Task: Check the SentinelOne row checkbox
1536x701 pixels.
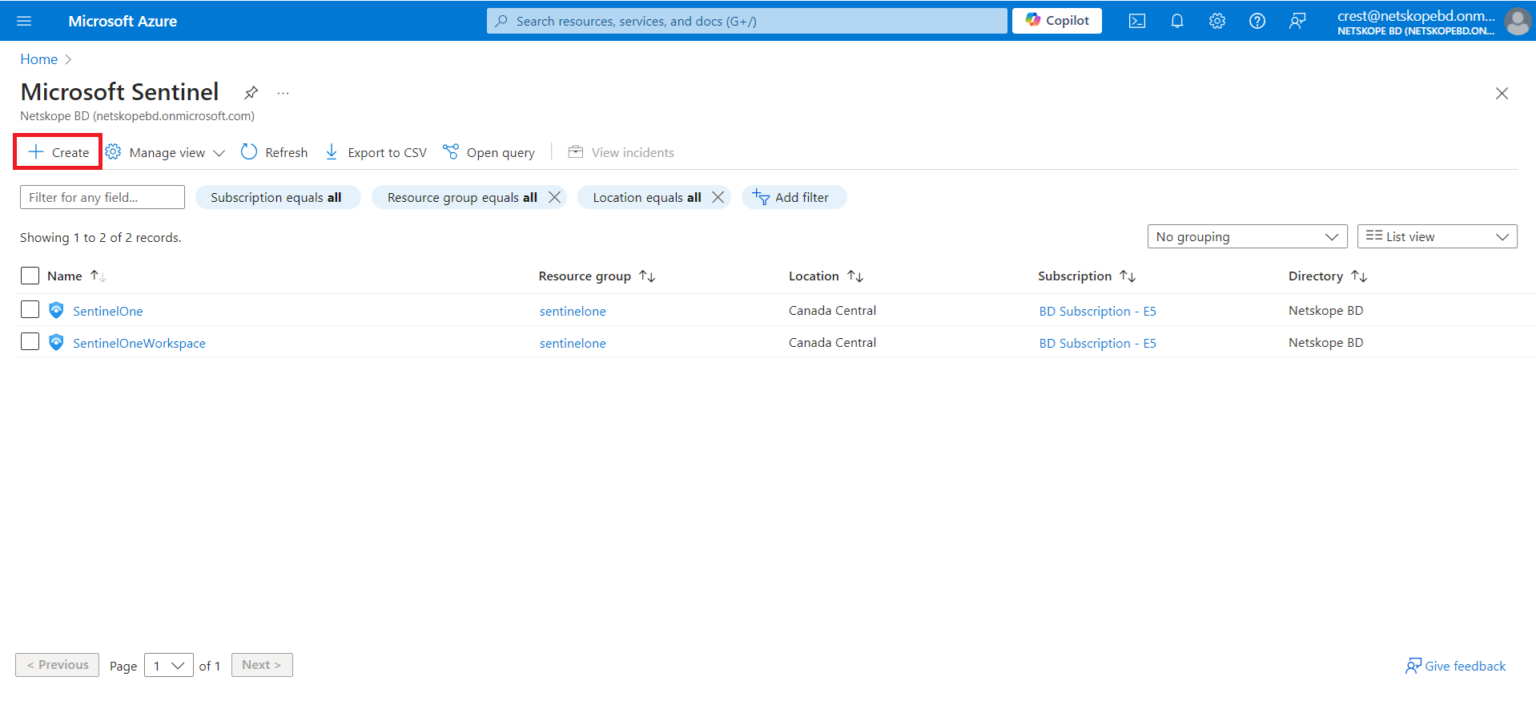Action: (29, 309)
